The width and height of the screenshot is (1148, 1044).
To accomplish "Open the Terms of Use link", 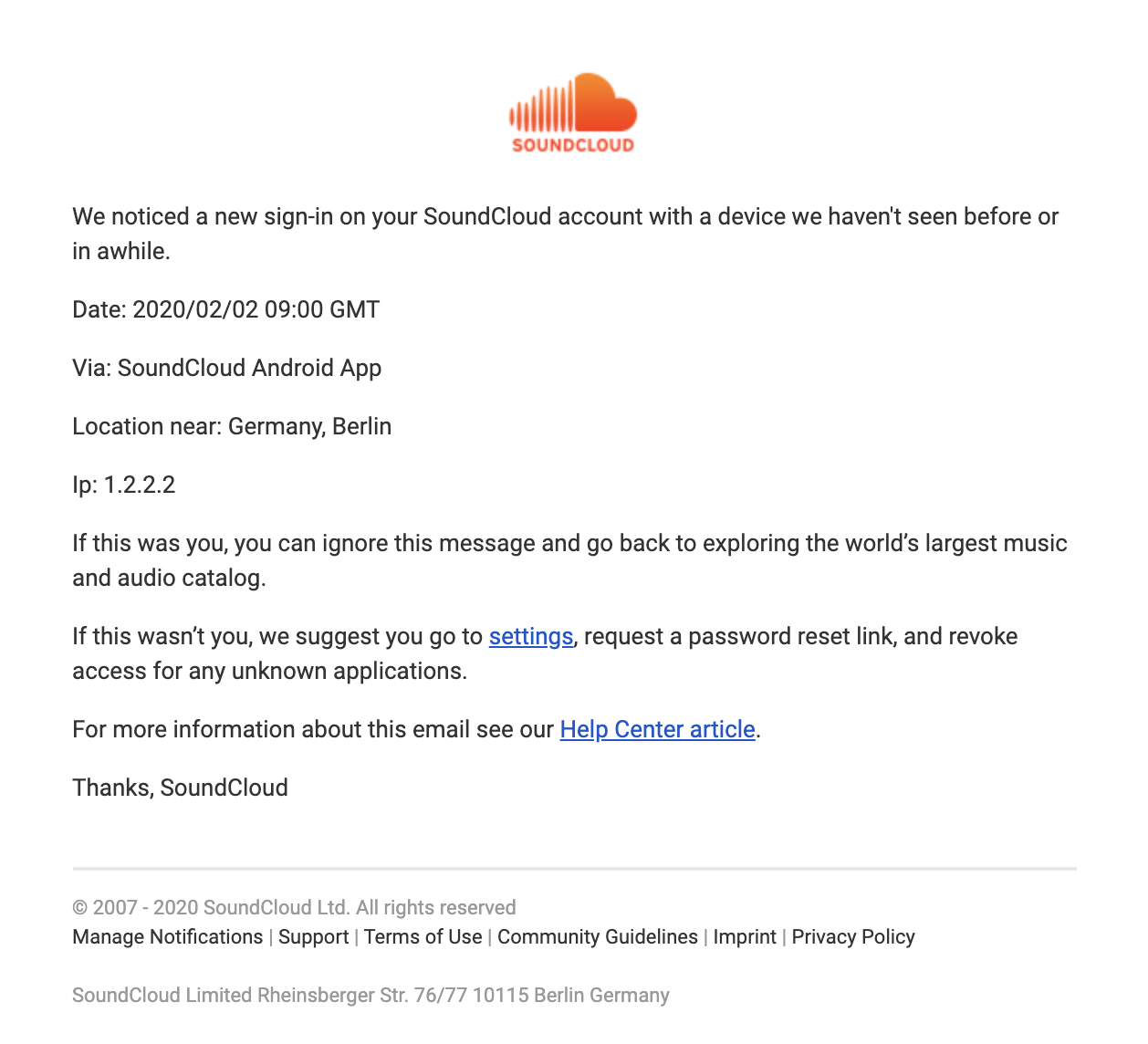I will [423, 937].
